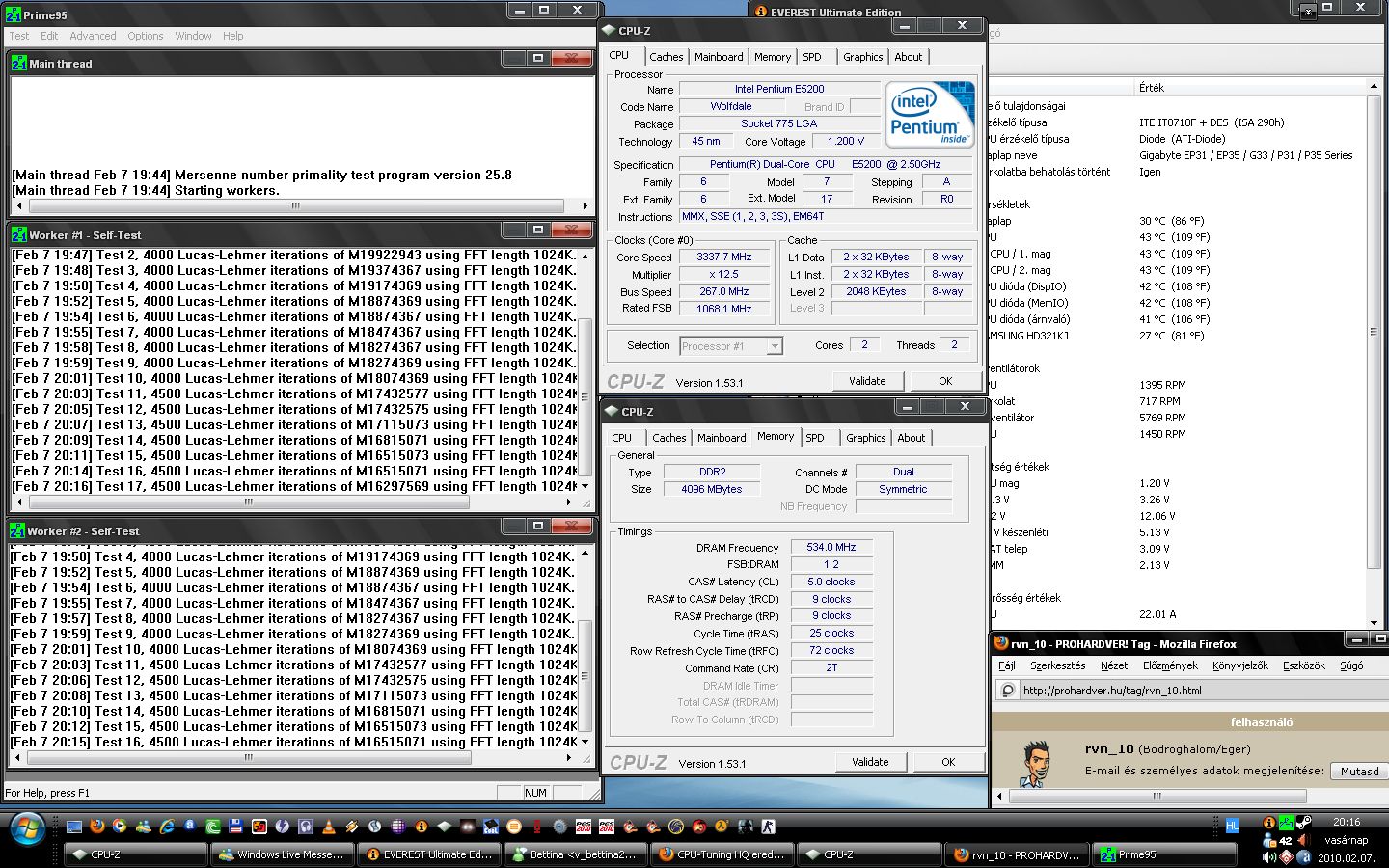Click Firefox icon in Firefox title bar
This screenshot has height=868, width=1389.
coord(1001,643)
